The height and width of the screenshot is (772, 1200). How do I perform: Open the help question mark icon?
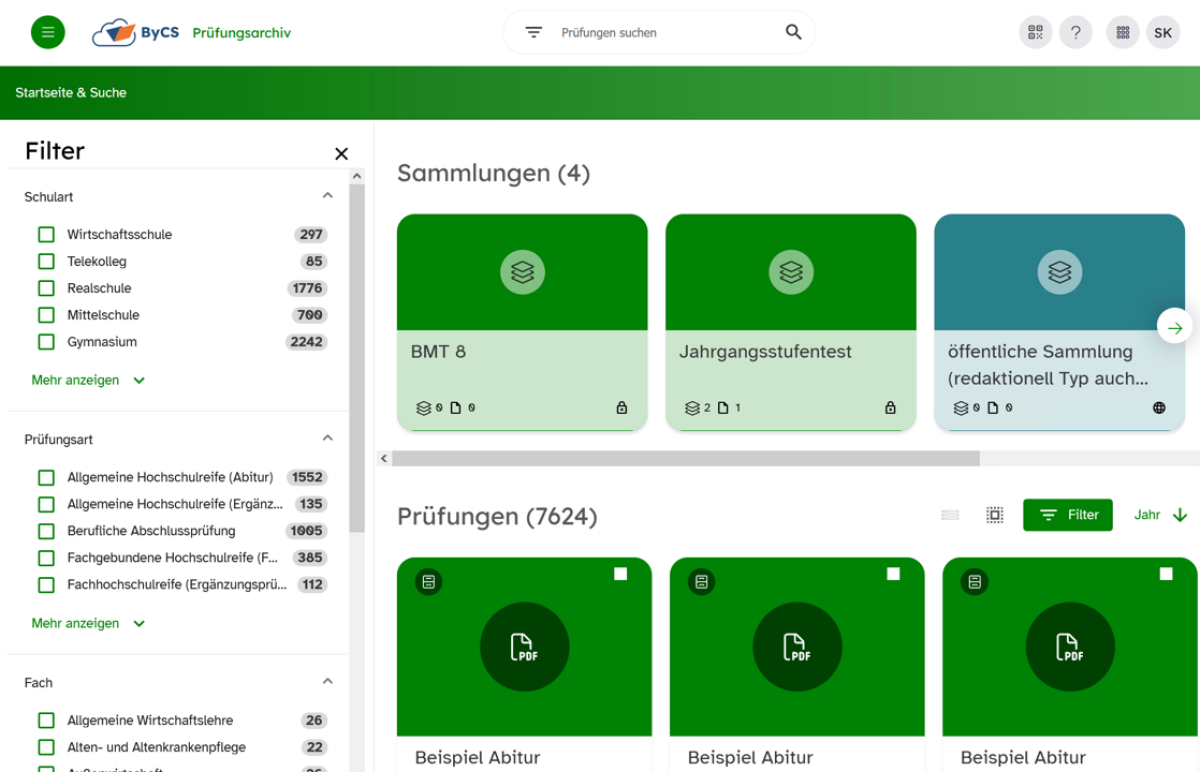click(x=1075, y=33)
